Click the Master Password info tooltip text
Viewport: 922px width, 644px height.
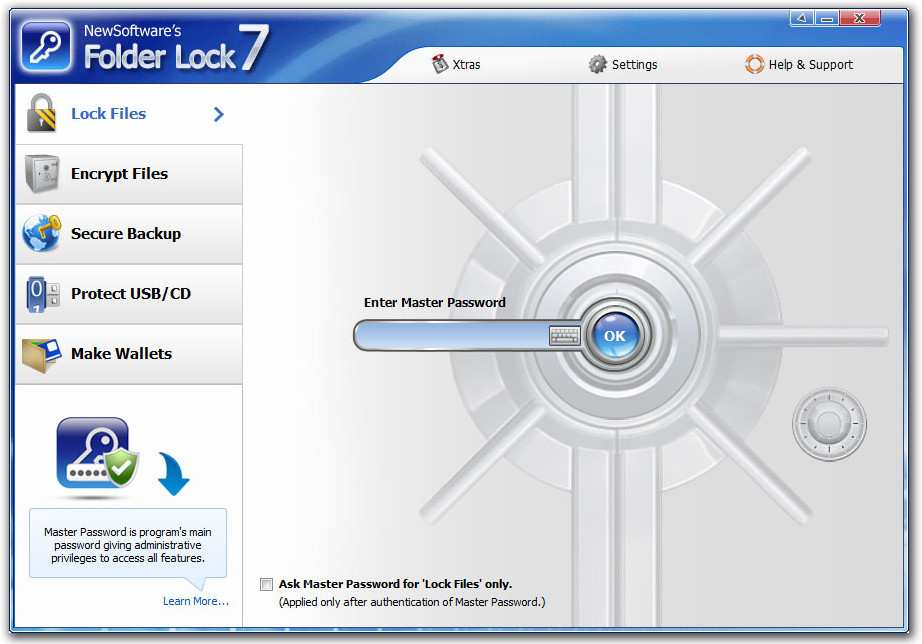(128, 545)
